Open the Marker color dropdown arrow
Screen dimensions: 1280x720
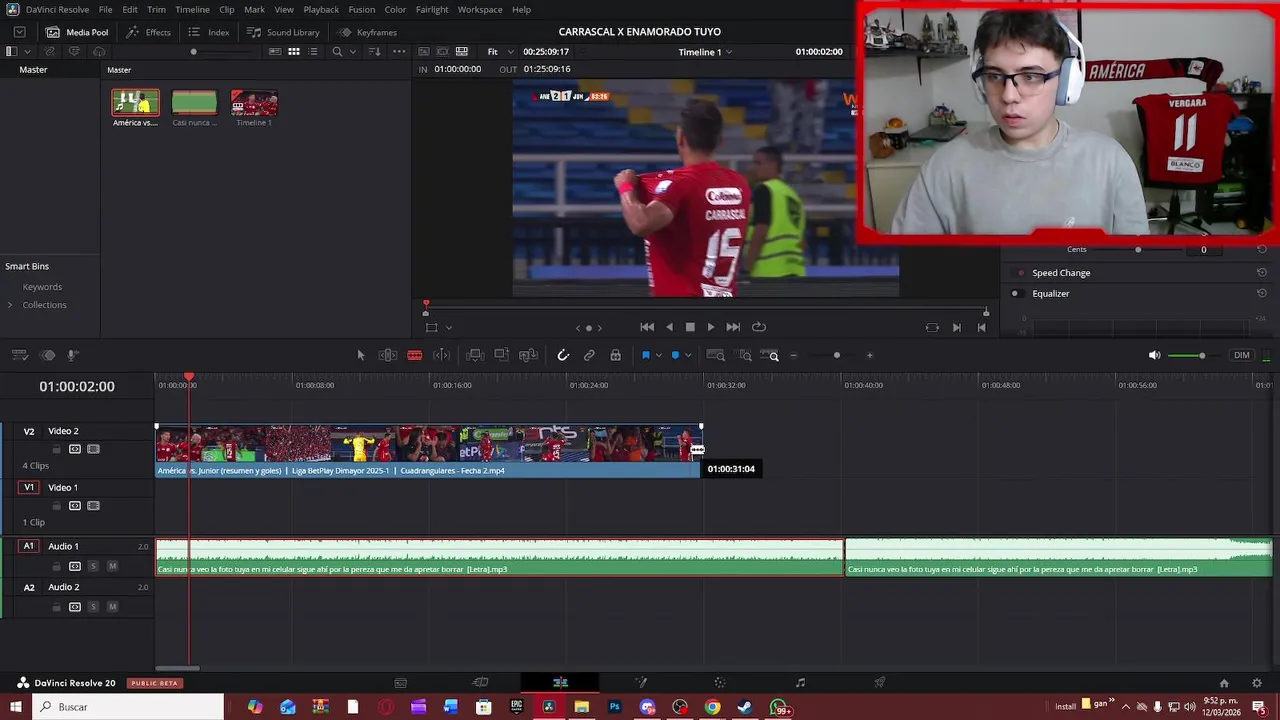coord(688,355)
